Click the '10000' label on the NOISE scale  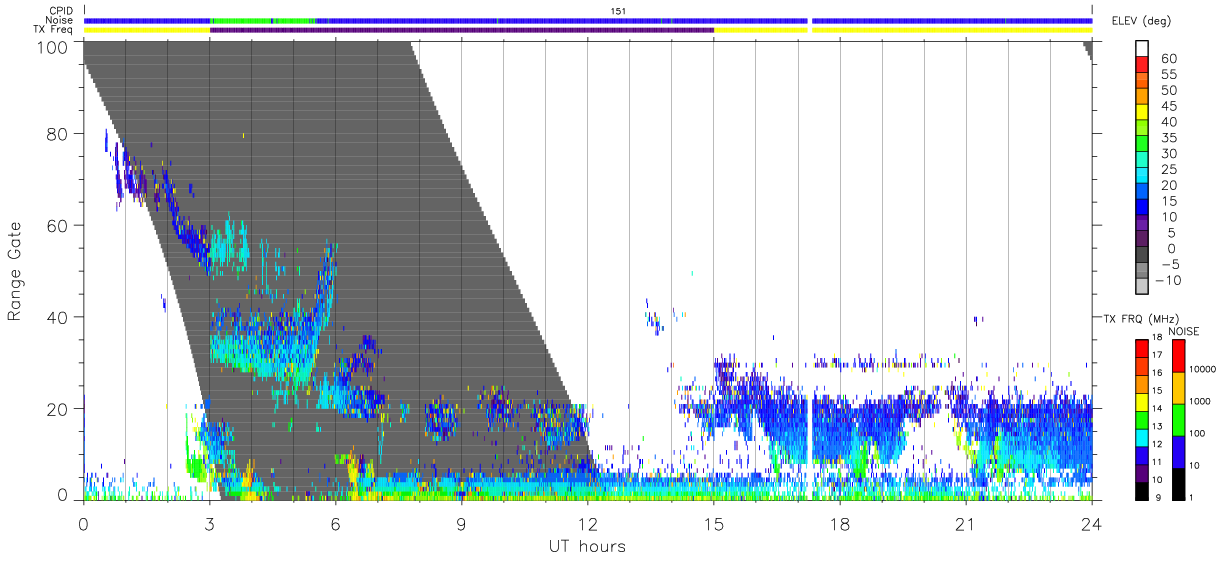1203,369
